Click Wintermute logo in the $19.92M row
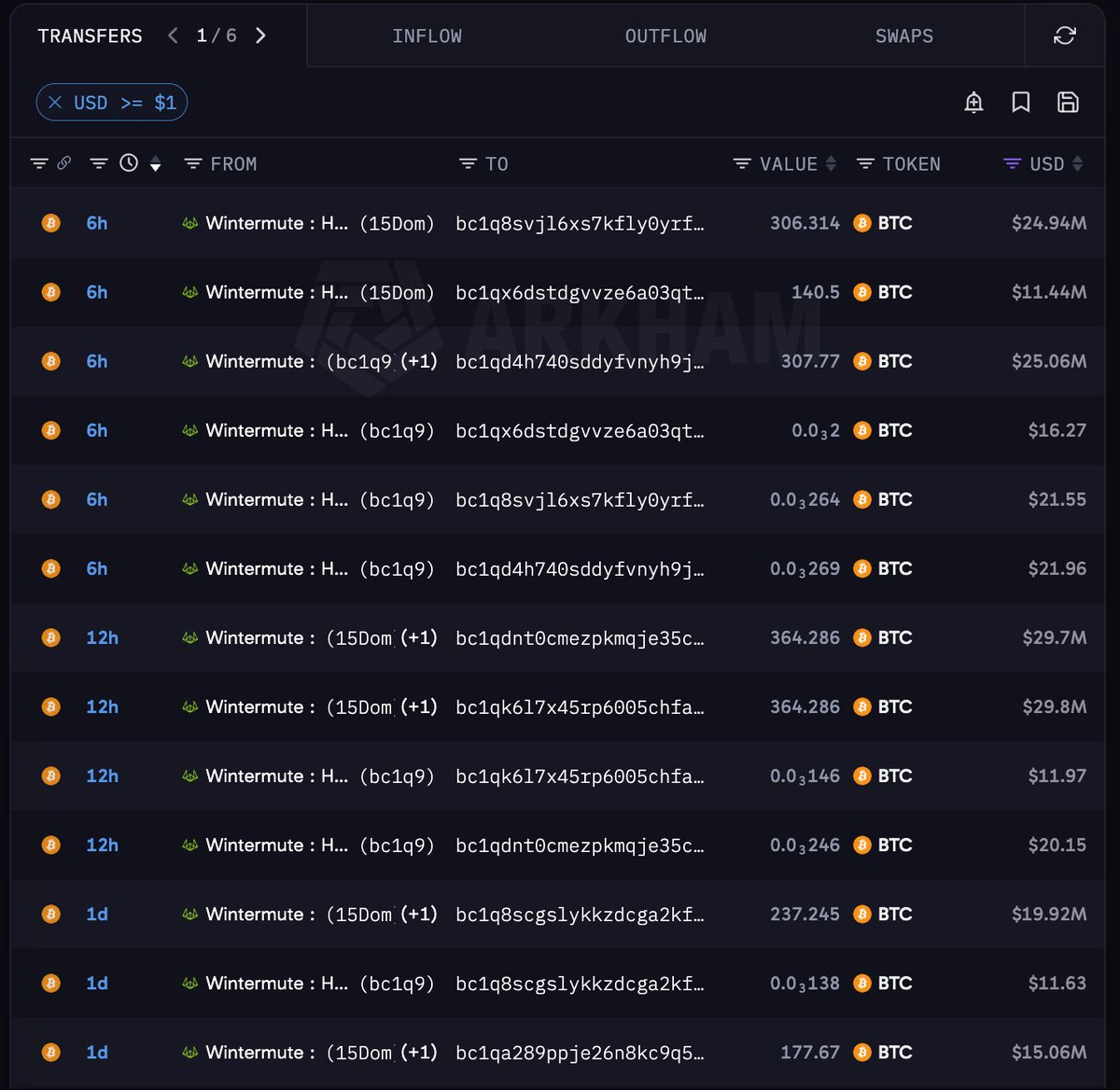The height and width of the screenshot is (1090, 1120). [190, 914]
